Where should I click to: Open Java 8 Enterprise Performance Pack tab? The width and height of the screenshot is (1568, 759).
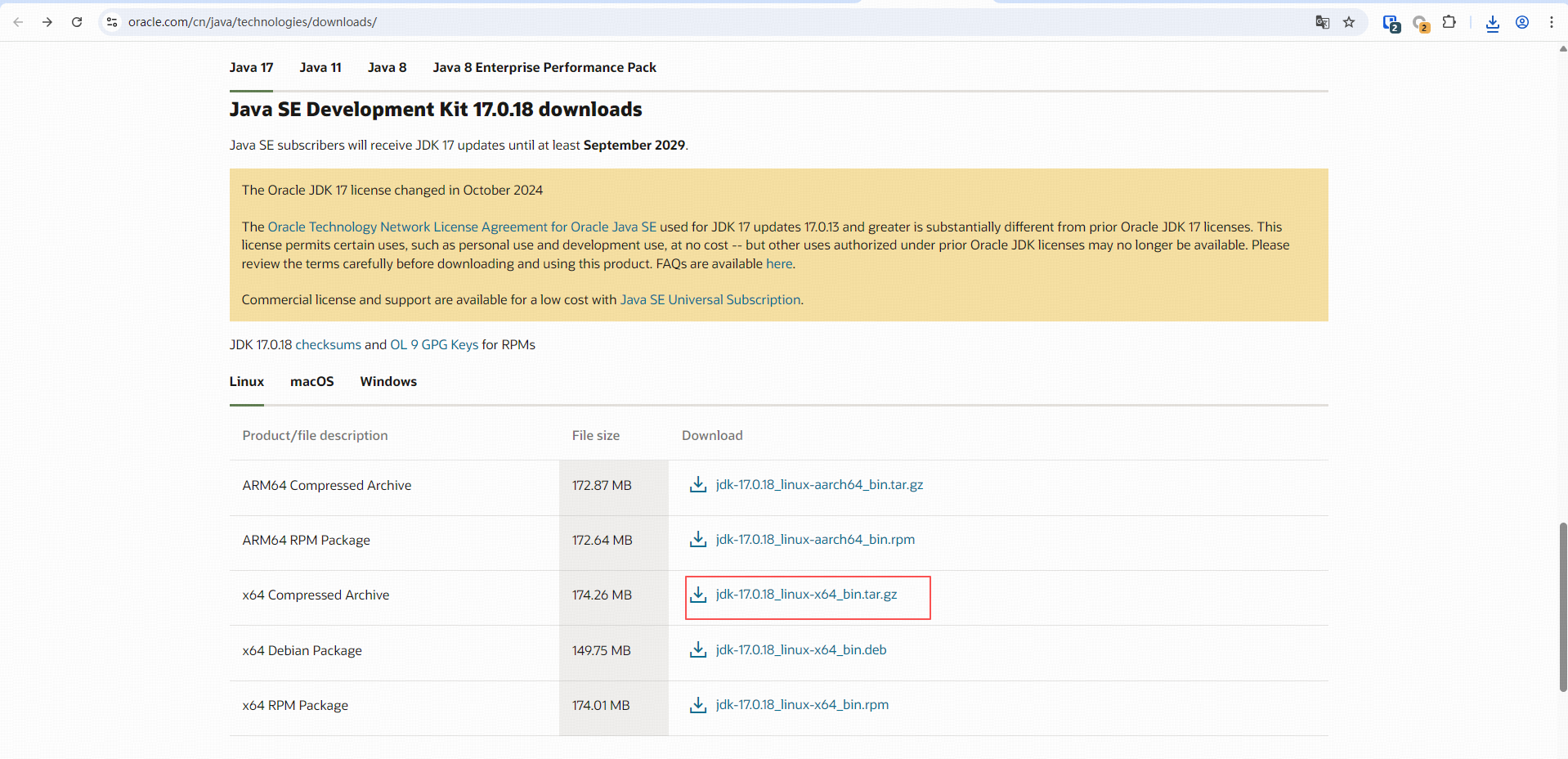pos(544,68)
